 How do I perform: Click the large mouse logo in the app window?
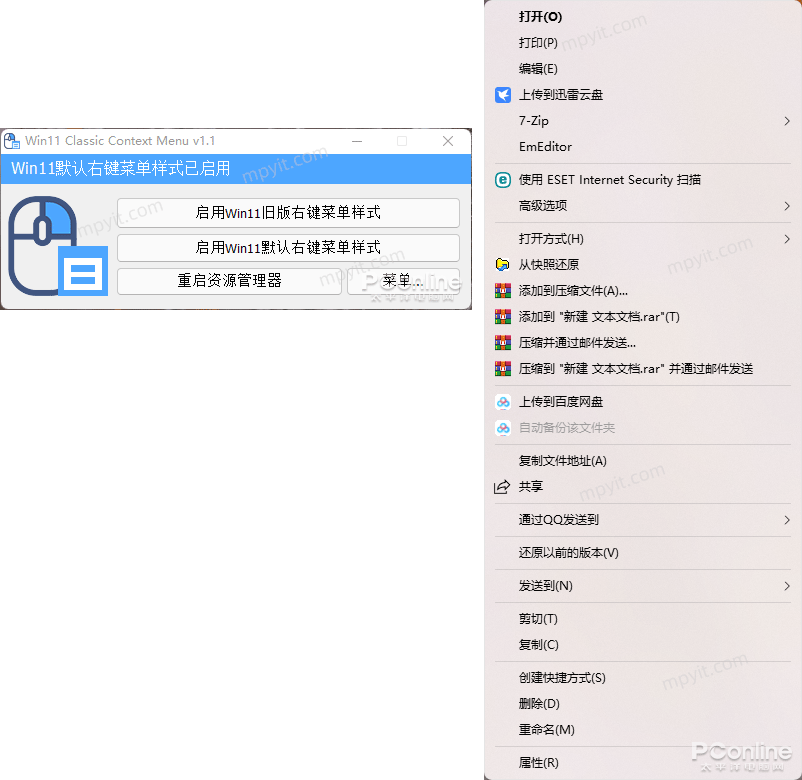[58, 246]
